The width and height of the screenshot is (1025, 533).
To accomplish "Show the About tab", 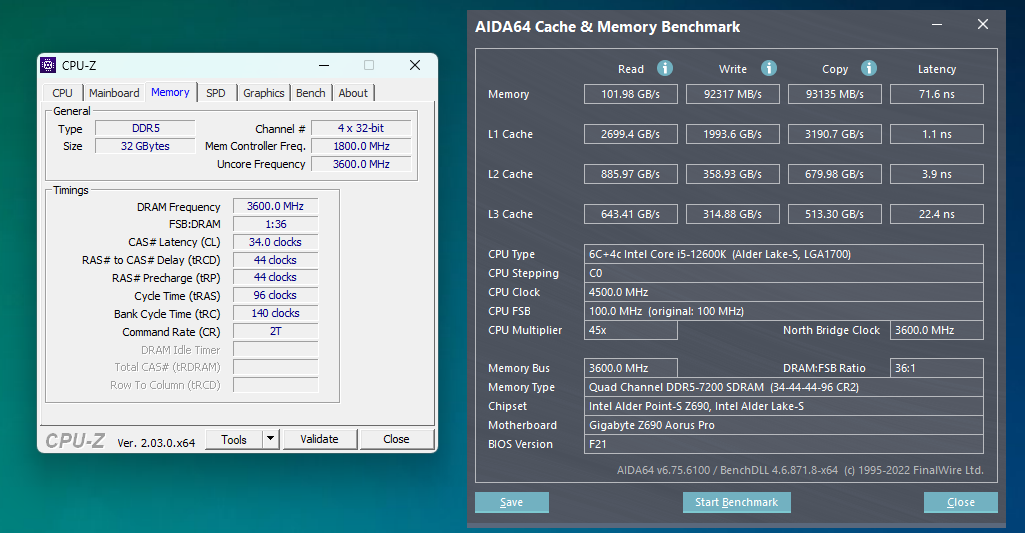I will point(353,93).
